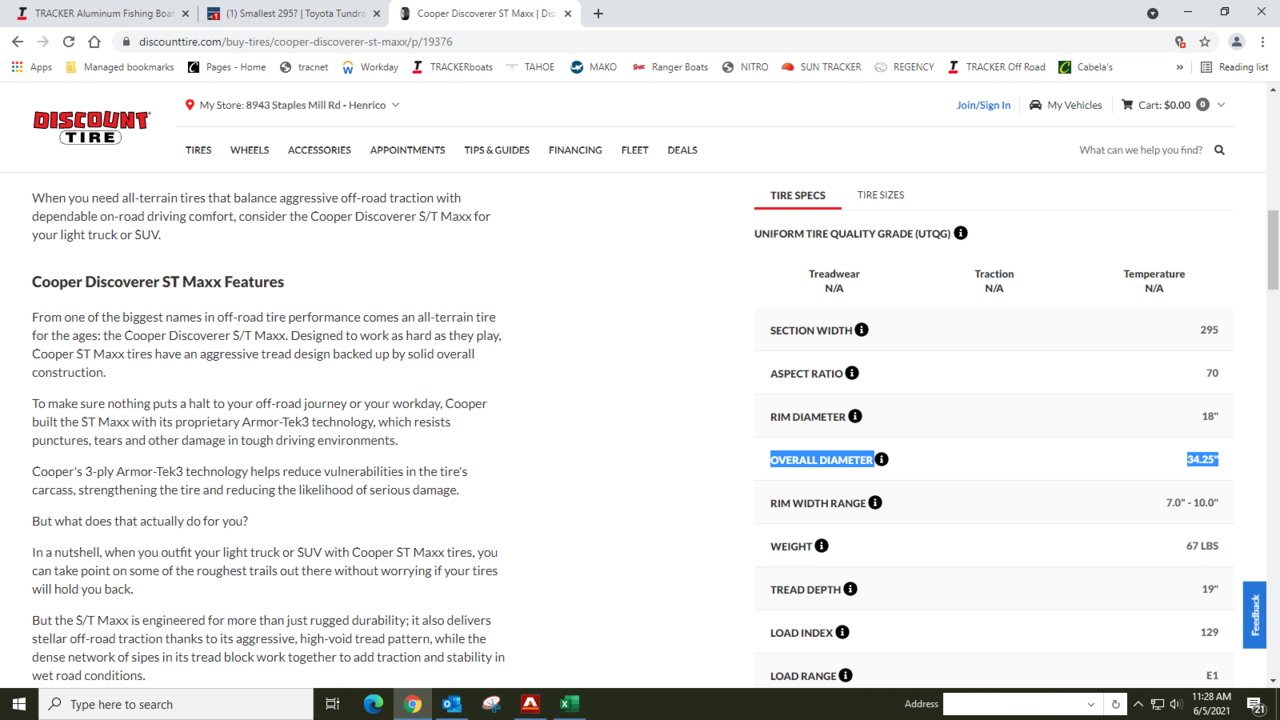Expand the cart dropdown chevron
The image size is (1280, 720).
1221,105
